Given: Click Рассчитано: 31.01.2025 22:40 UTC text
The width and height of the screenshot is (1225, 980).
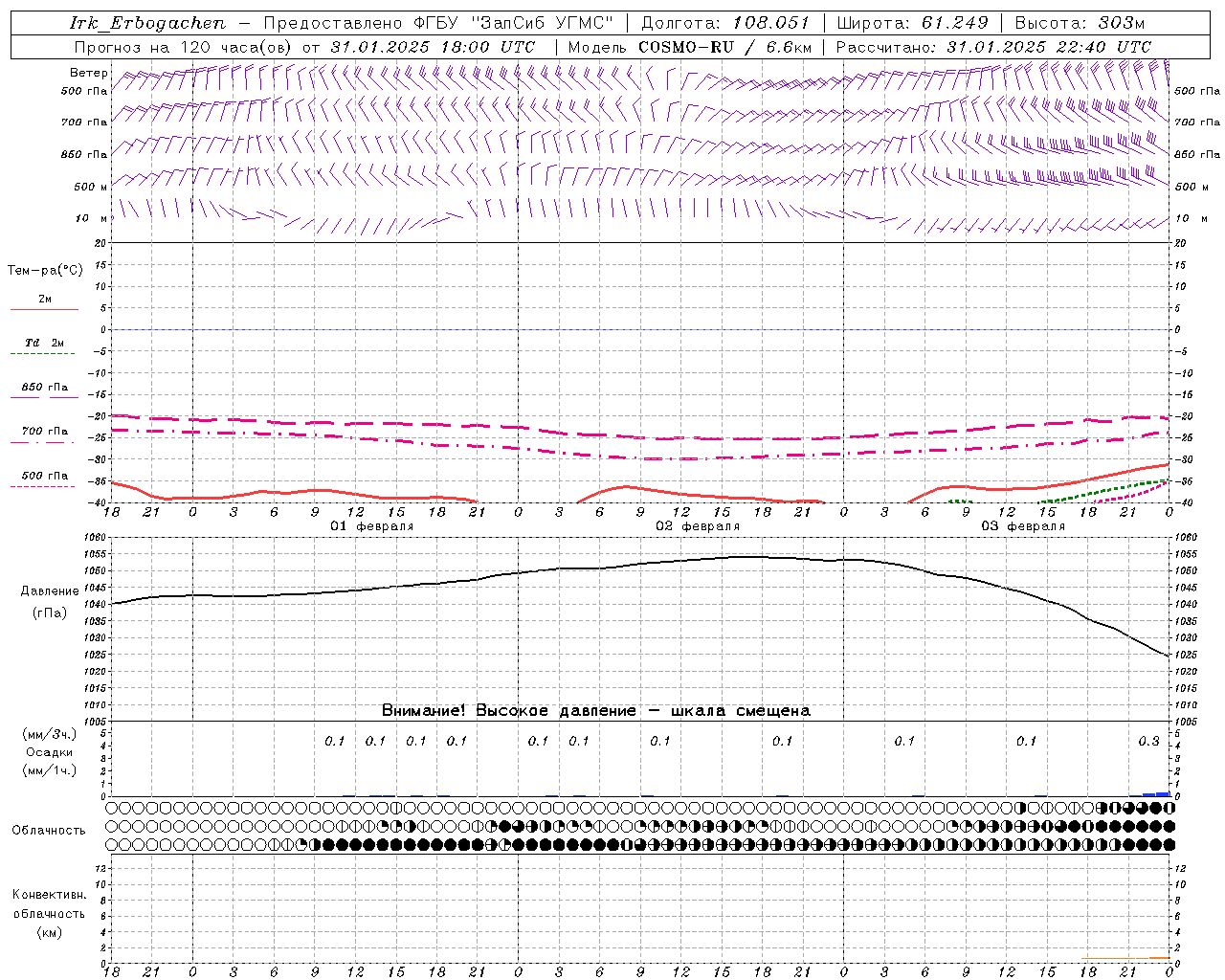Looking at the screenshot, I should coord(993,47).
